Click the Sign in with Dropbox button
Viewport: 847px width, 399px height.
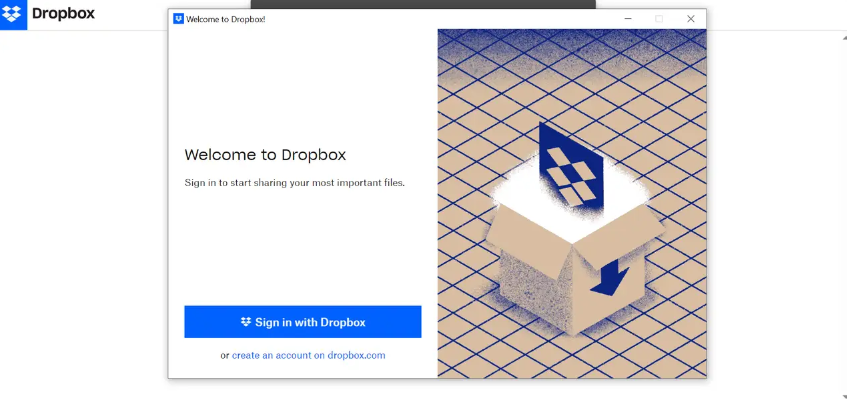(x=302, y=322)
